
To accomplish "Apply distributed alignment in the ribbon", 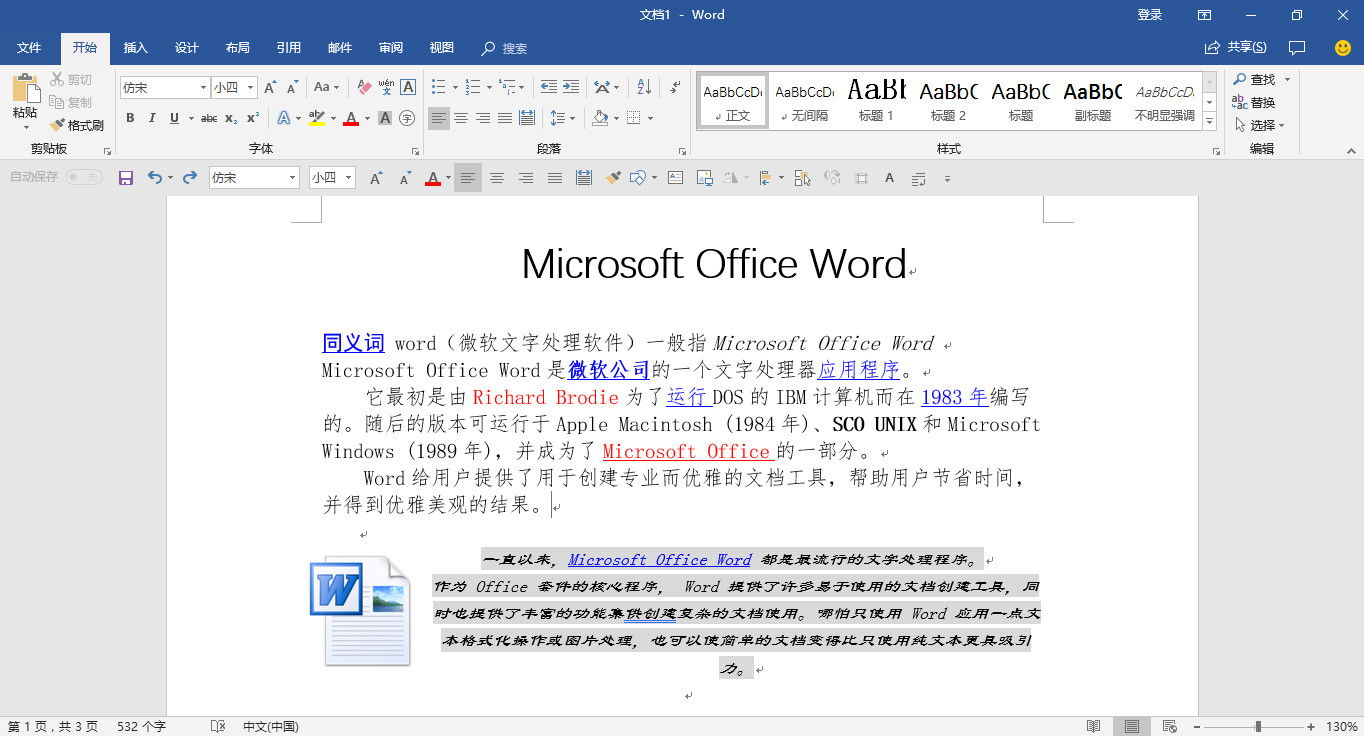I will click(x=527, y=118).
